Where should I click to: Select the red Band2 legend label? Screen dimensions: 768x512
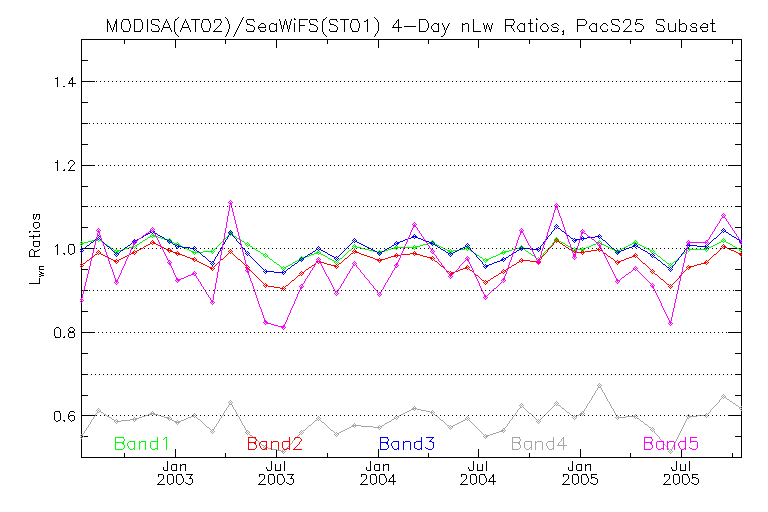tap(275, 444)
